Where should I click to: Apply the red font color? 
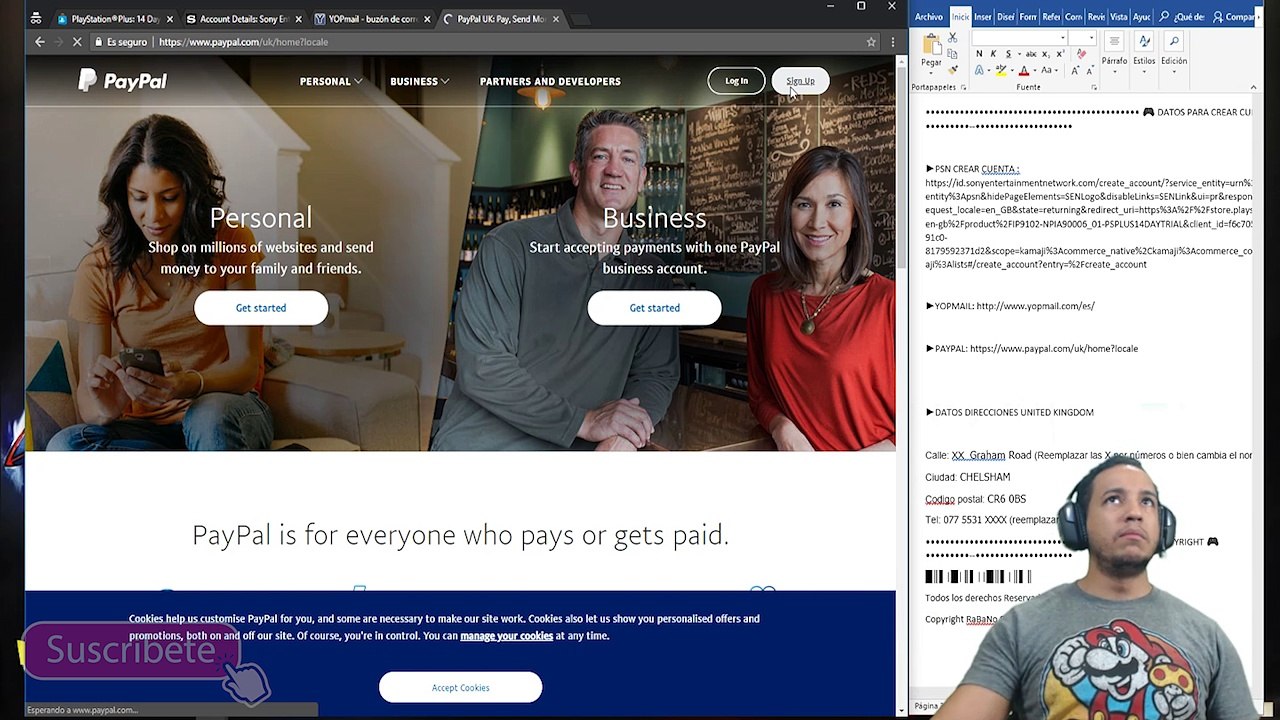[1023, 70]
